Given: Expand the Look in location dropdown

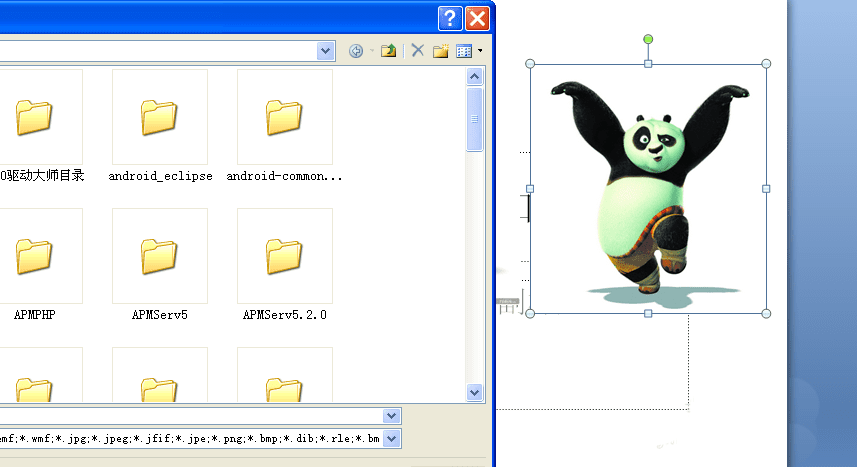Looking at the screenshot, I should (x=325, y=51).
